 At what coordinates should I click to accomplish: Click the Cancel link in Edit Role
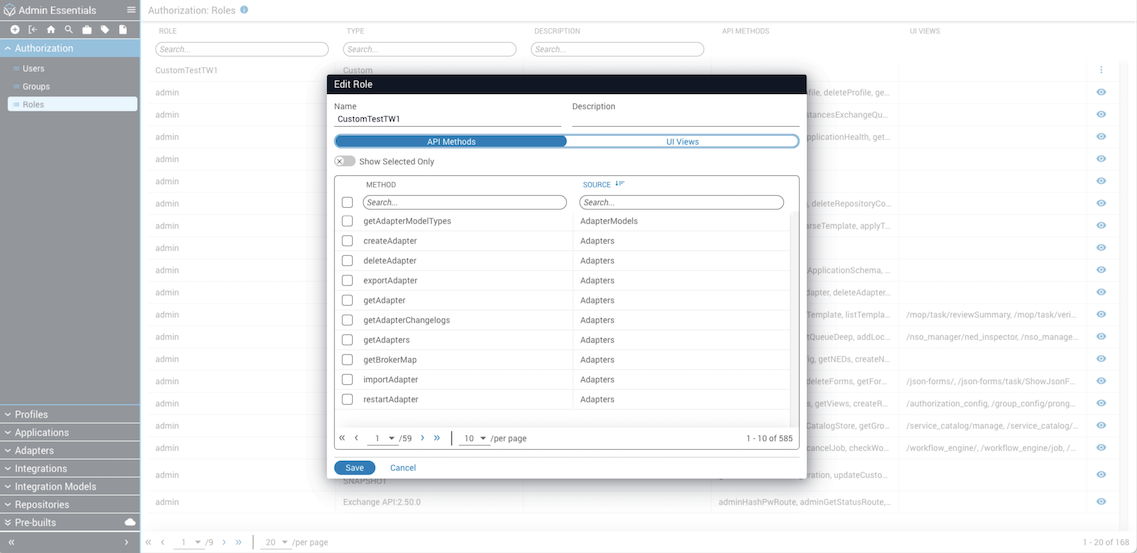pos(403,468)
